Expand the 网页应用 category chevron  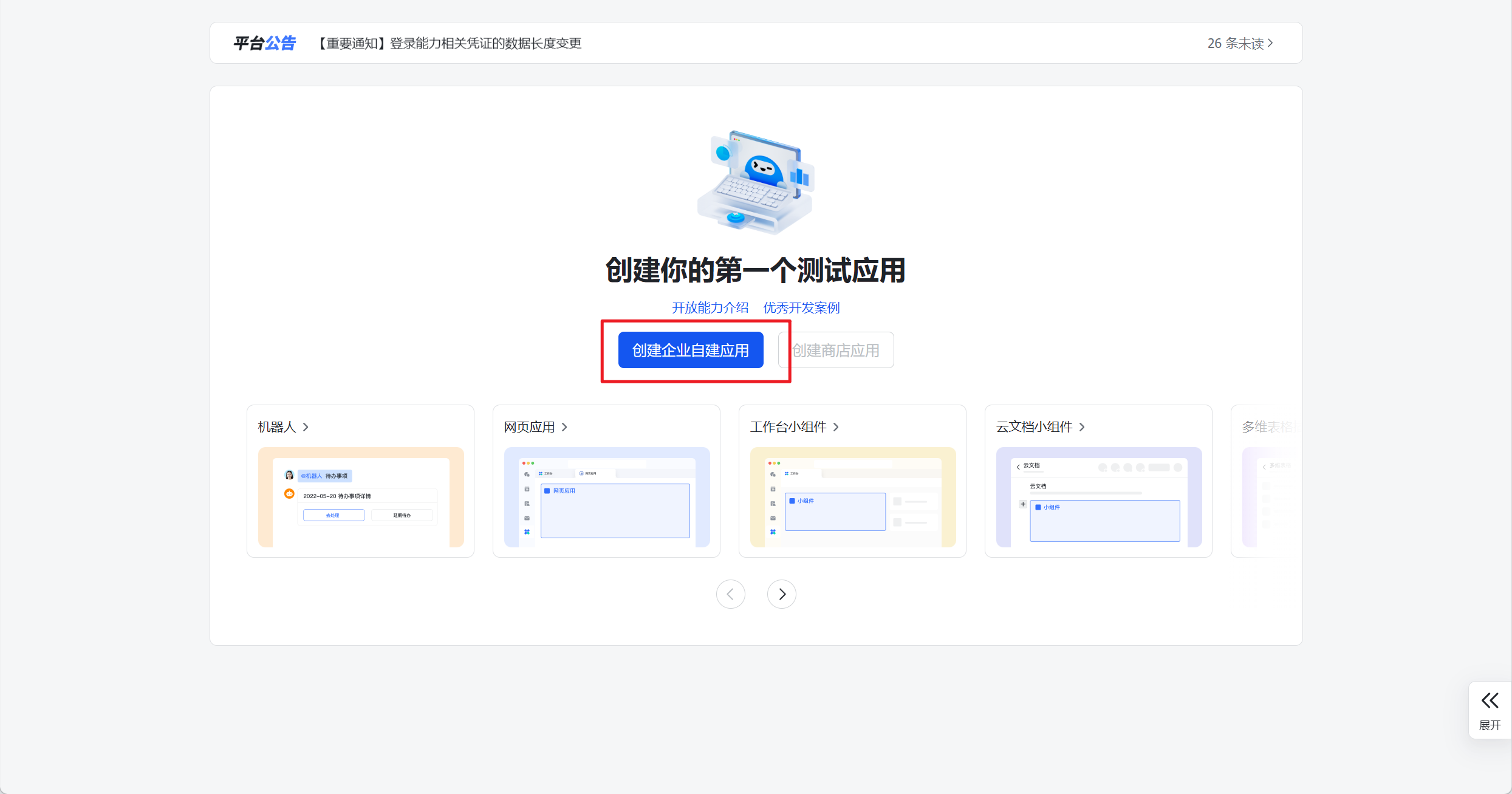point(564,427)
